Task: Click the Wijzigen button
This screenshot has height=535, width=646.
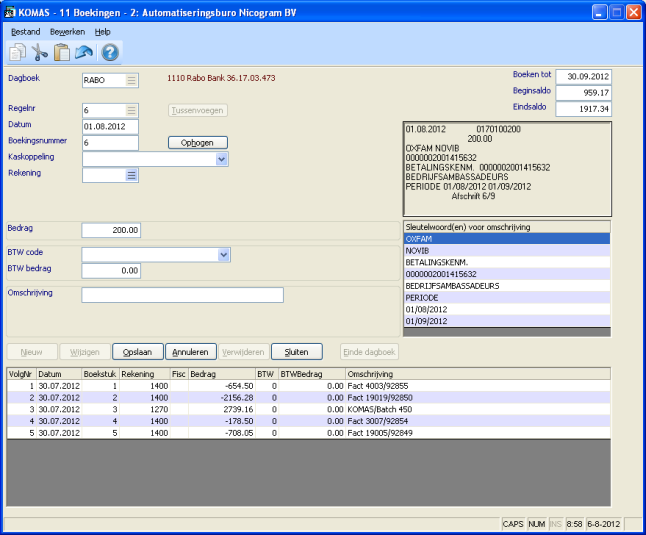Action: (x=85, y=352)
